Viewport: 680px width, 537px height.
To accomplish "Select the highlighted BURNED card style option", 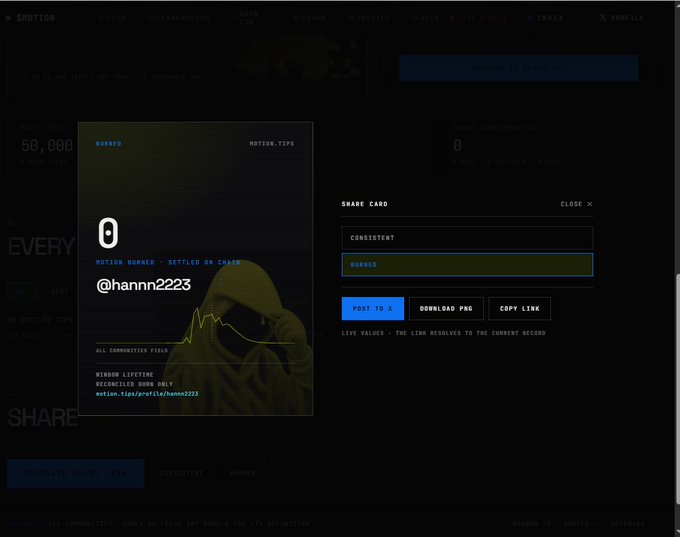I will 467,265.
